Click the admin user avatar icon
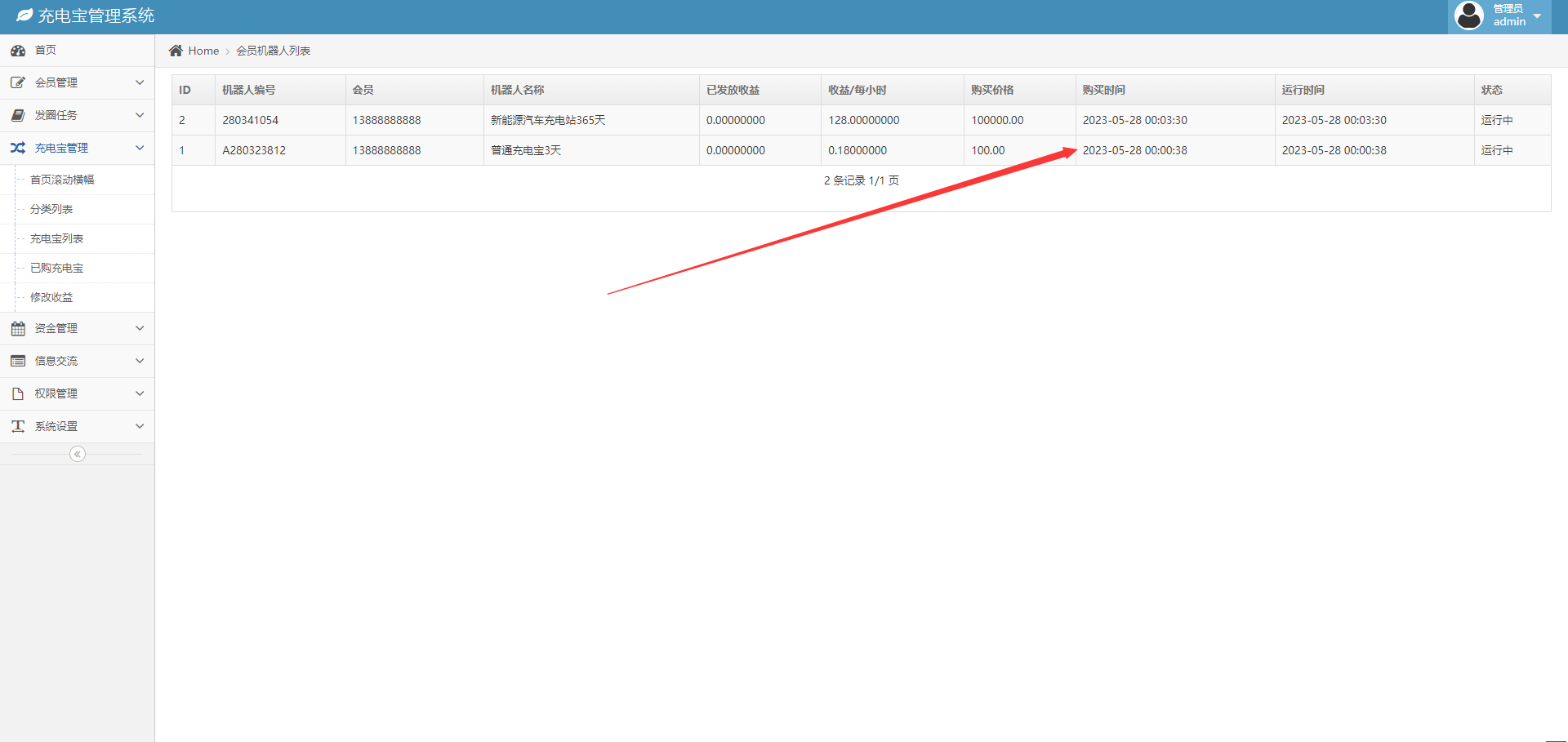Screen dimensions: 1568x742 pyautogui.click(x=1469, y=16)
